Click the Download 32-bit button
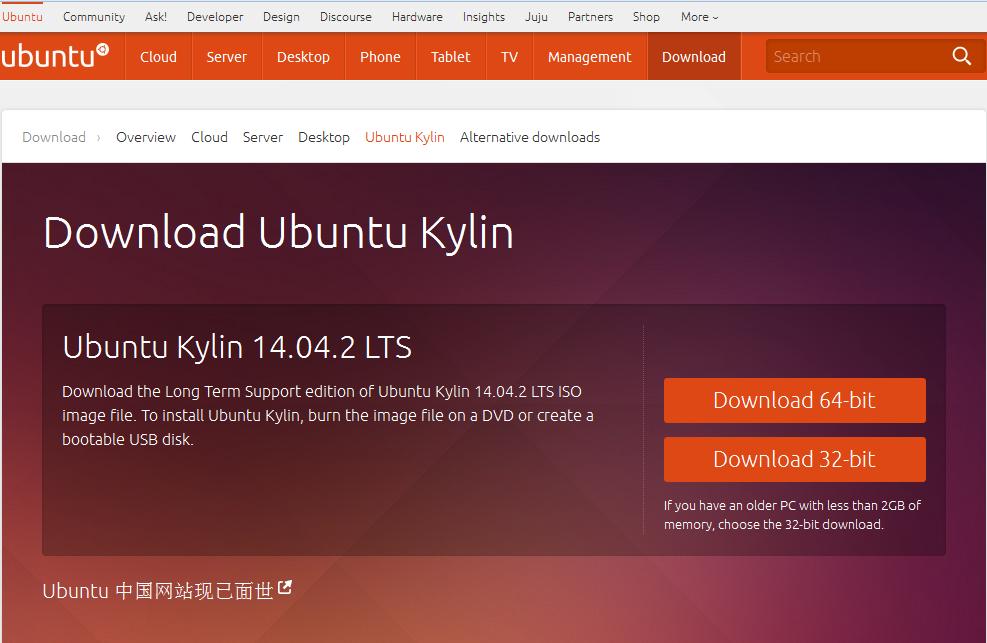This screenshot has height=643, width=987. [x=794, y=459]
